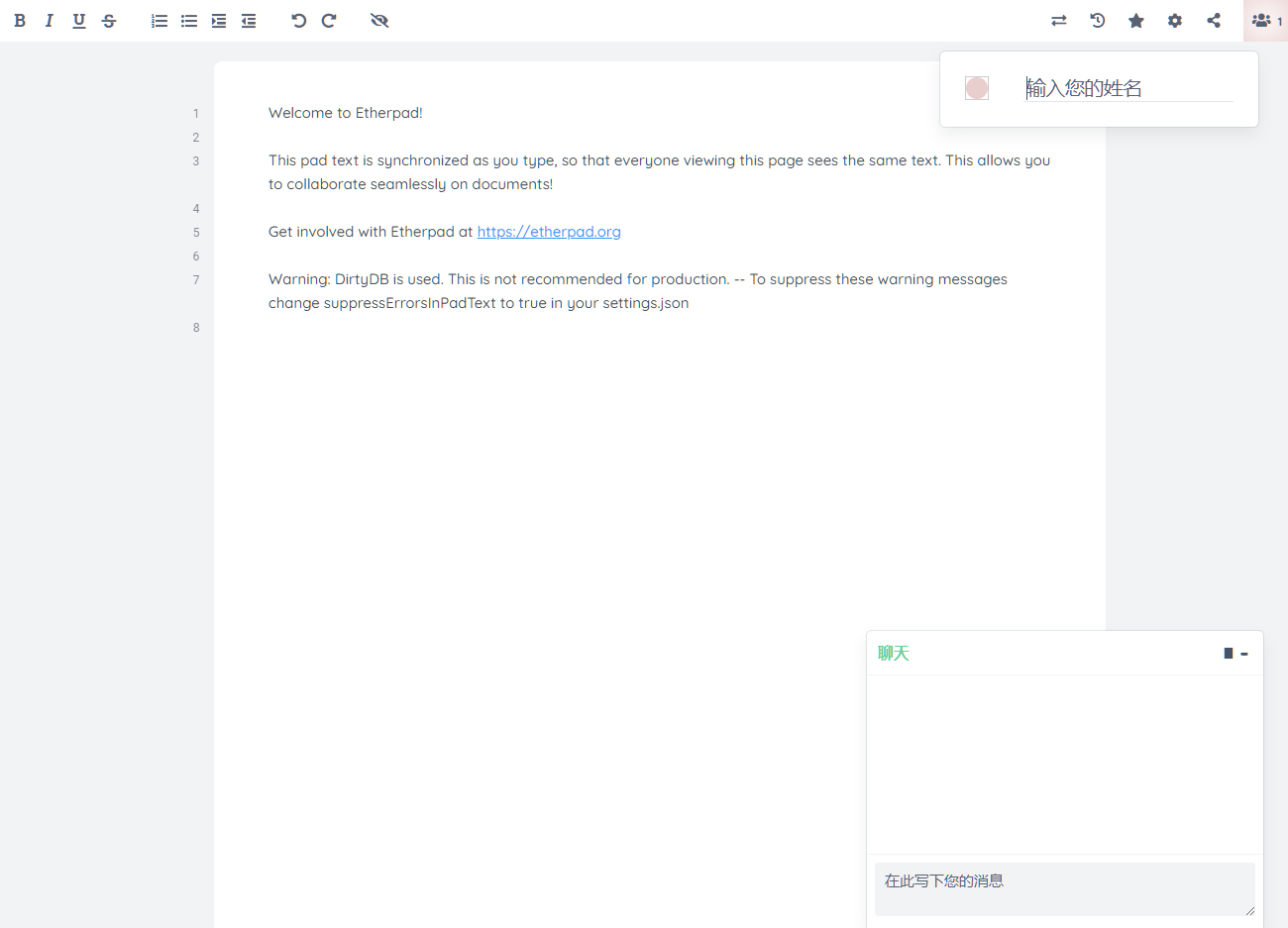Click the 聊天 chat title
The height and width of the screenshot is (928, 1288).
894,654
